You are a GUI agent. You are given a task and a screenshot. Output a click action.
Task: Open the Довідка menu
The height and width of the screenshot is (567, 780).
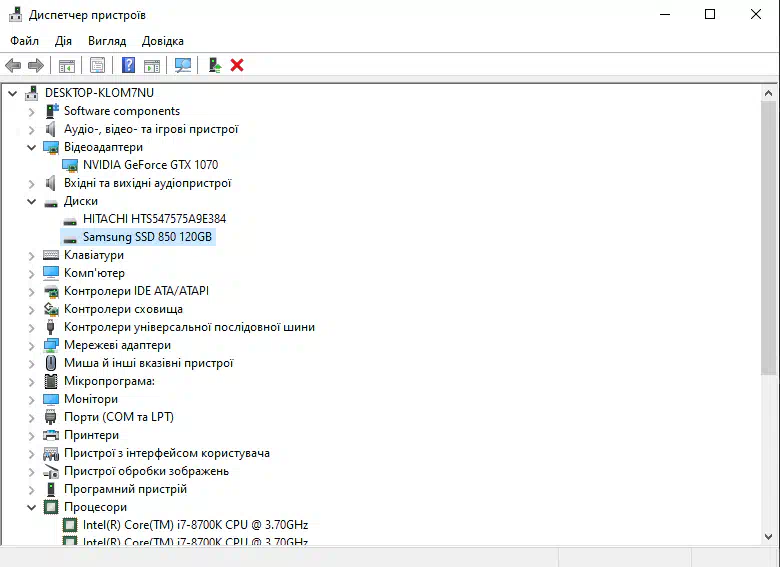coord(163,41)
